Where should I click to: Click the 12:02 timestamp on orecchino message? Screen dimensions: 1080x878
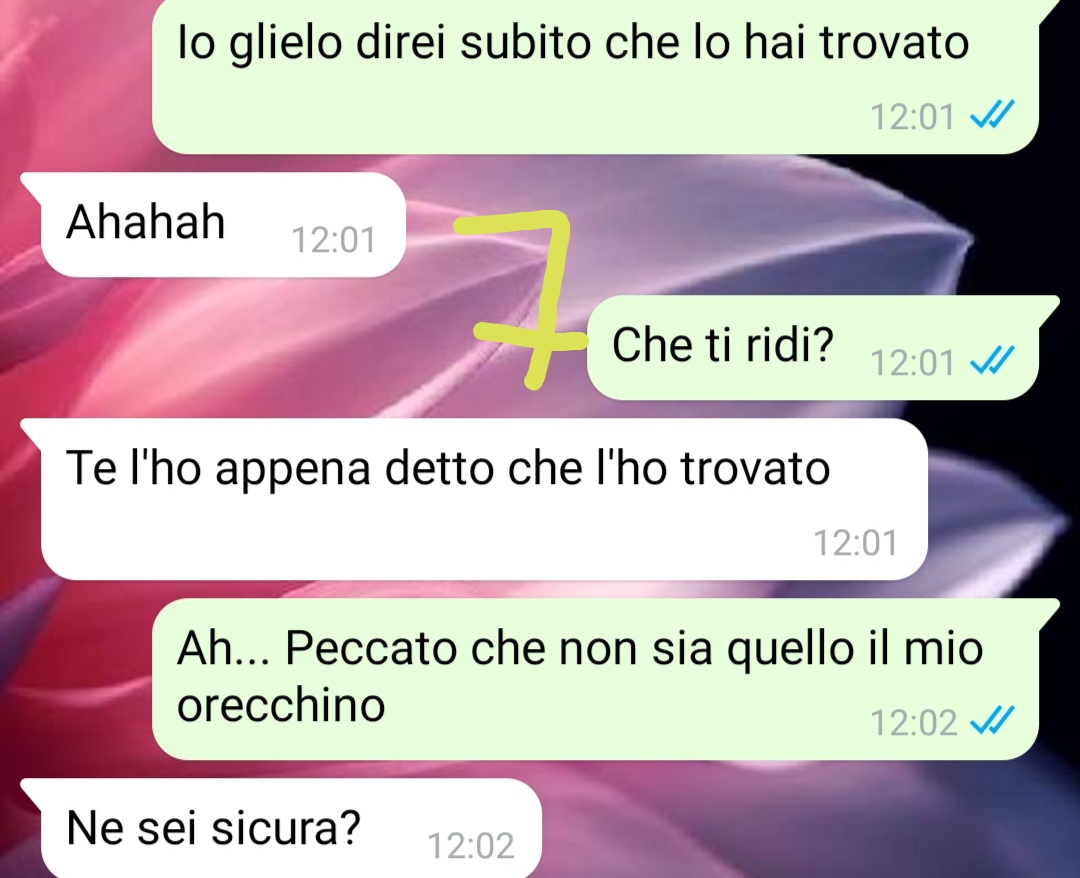click(x=913, y=723)
